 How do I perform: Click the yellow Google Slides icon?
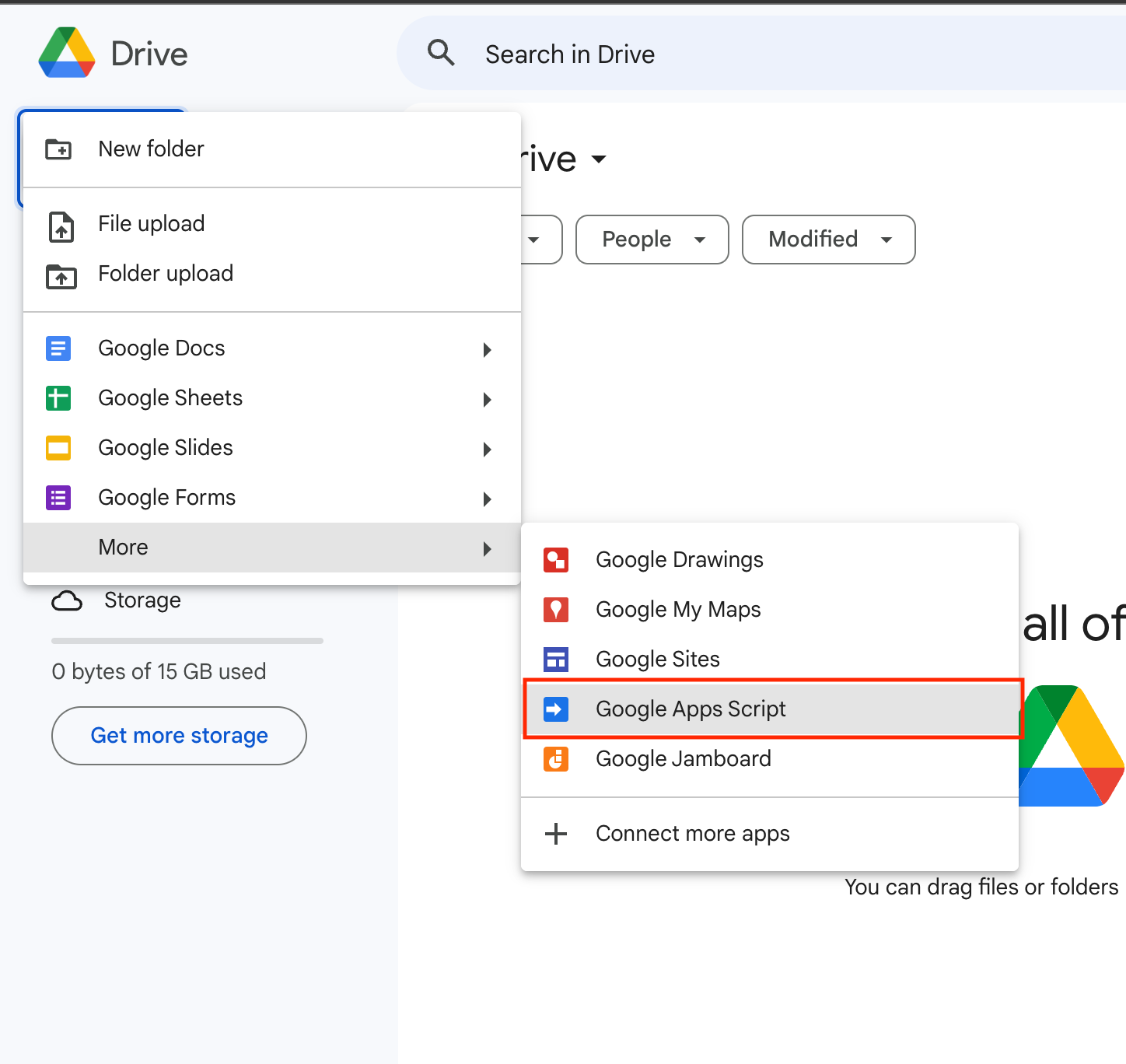pyautogui.click(x=58, y=448)
